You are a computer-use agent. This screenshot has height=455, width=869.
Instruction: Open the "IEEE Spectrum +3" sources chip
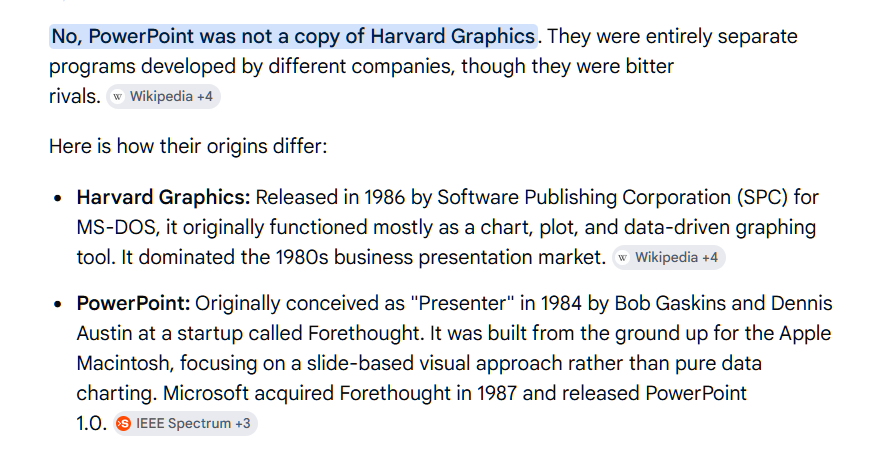click(x=185, y=423)
